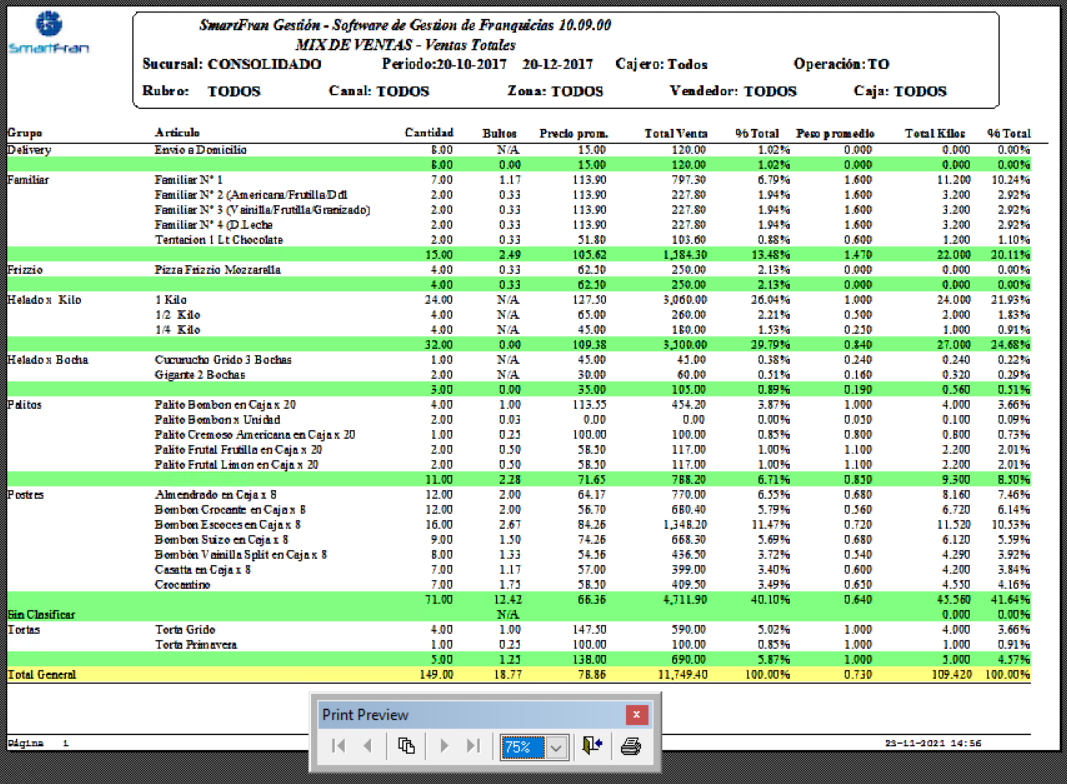Go to last page in Print Preview
The image size is (1067, 784).
point(474,746)
